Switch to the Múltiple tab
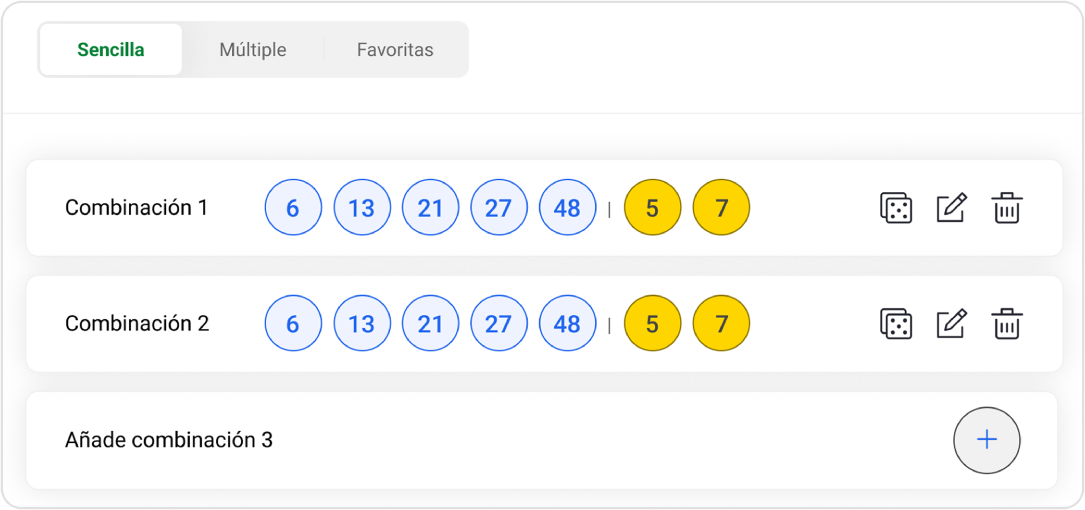 pos(253,50)
